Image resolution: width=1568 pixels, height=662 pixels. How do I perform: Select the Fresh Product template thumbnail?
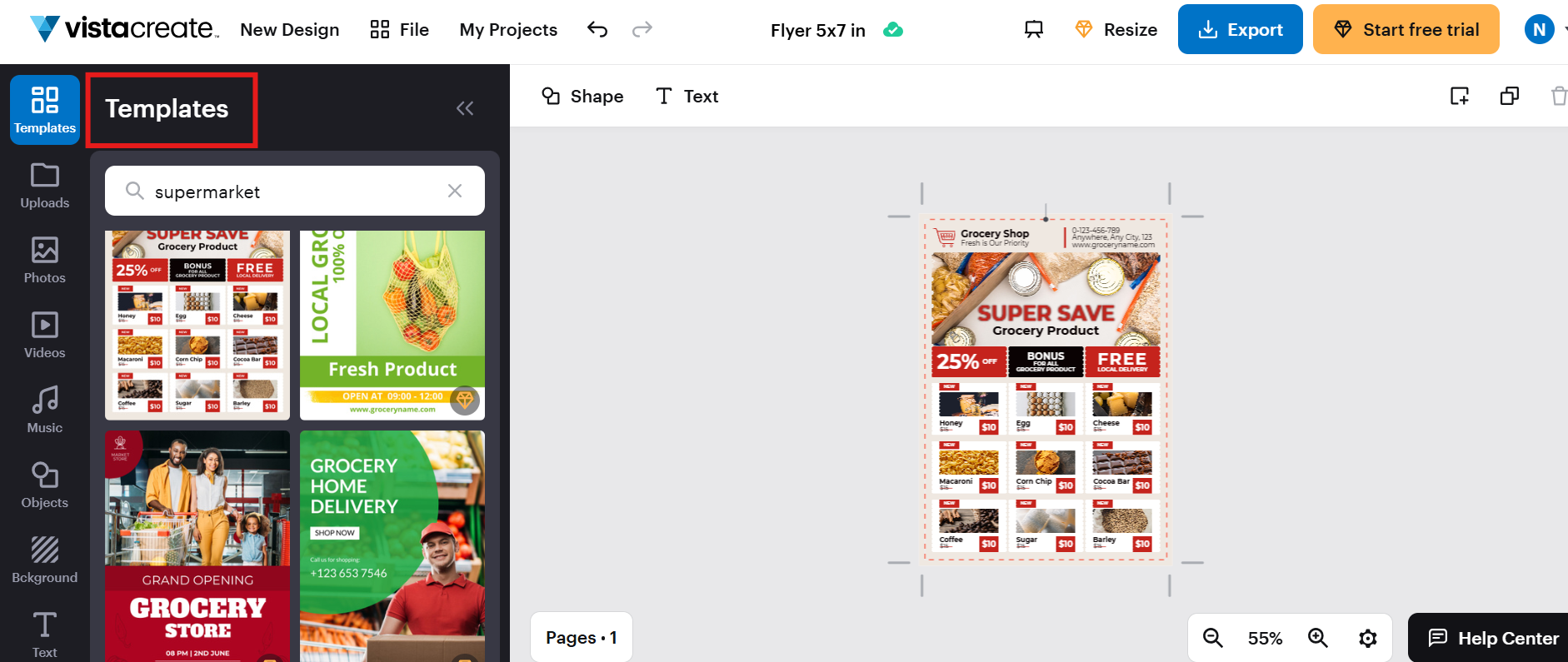[392, 325]
